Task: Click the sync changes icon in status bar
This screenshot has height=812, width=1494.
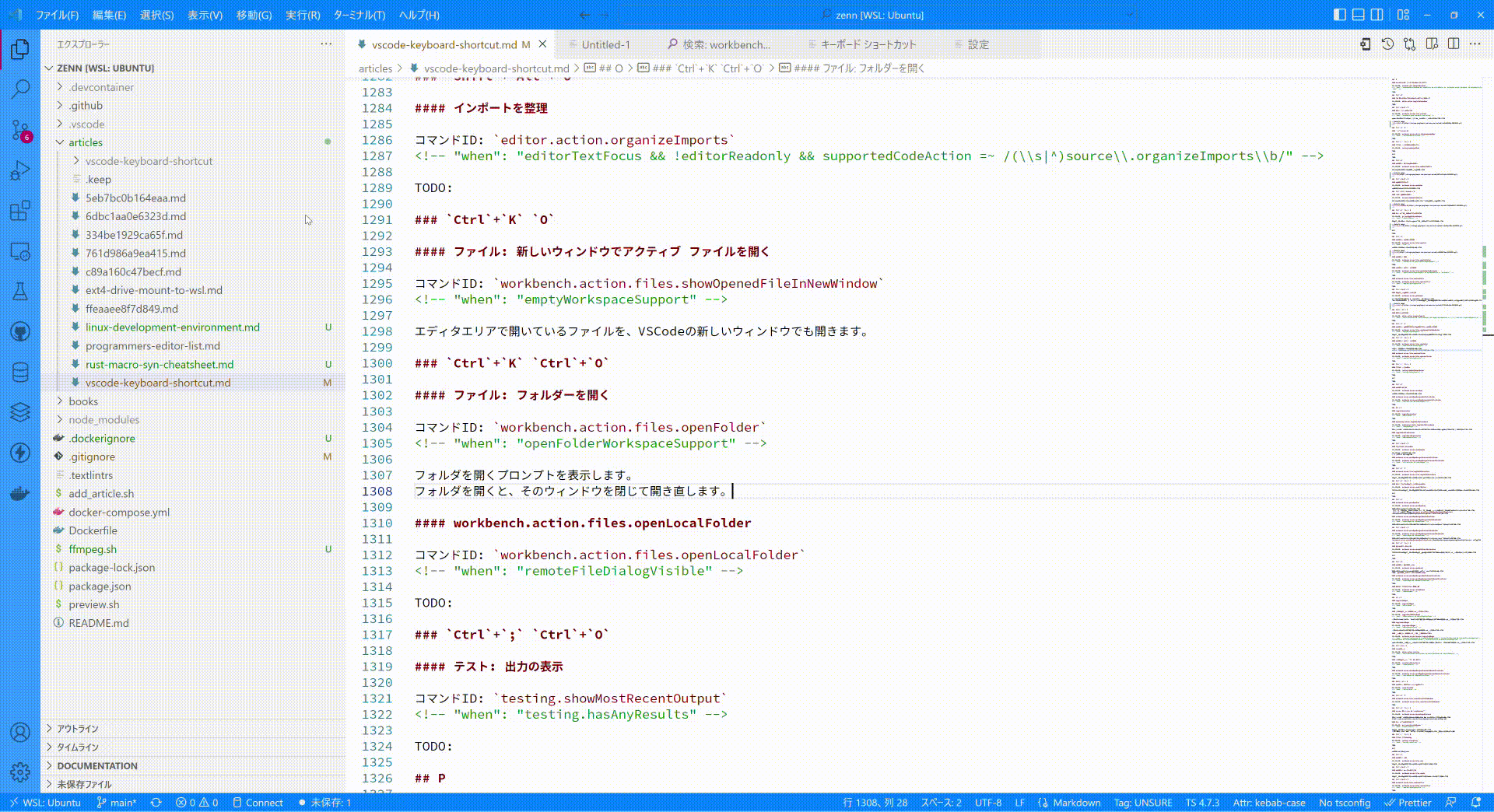Action: click(156, 803)
